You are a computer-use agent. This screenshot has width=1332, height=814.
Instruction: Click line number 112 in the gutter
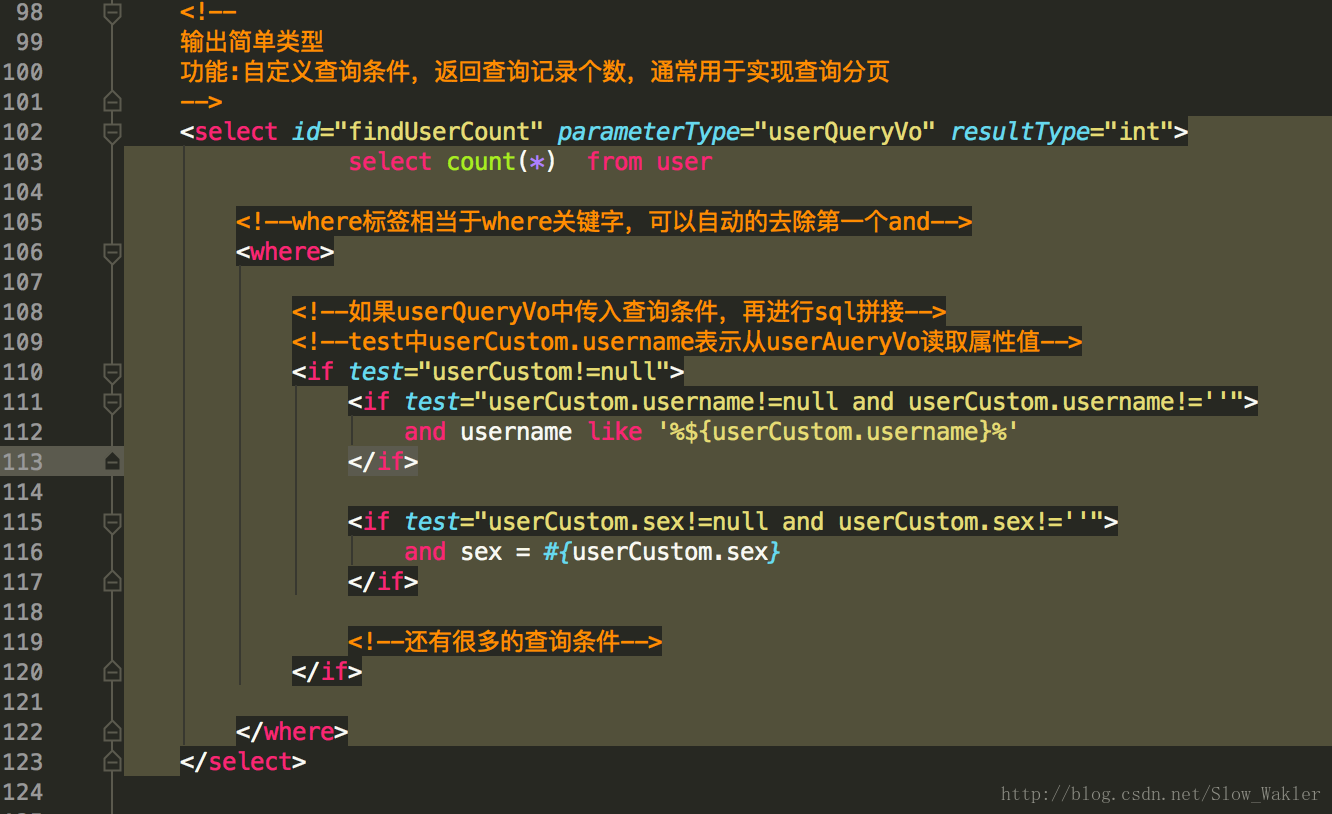[23, 432]
